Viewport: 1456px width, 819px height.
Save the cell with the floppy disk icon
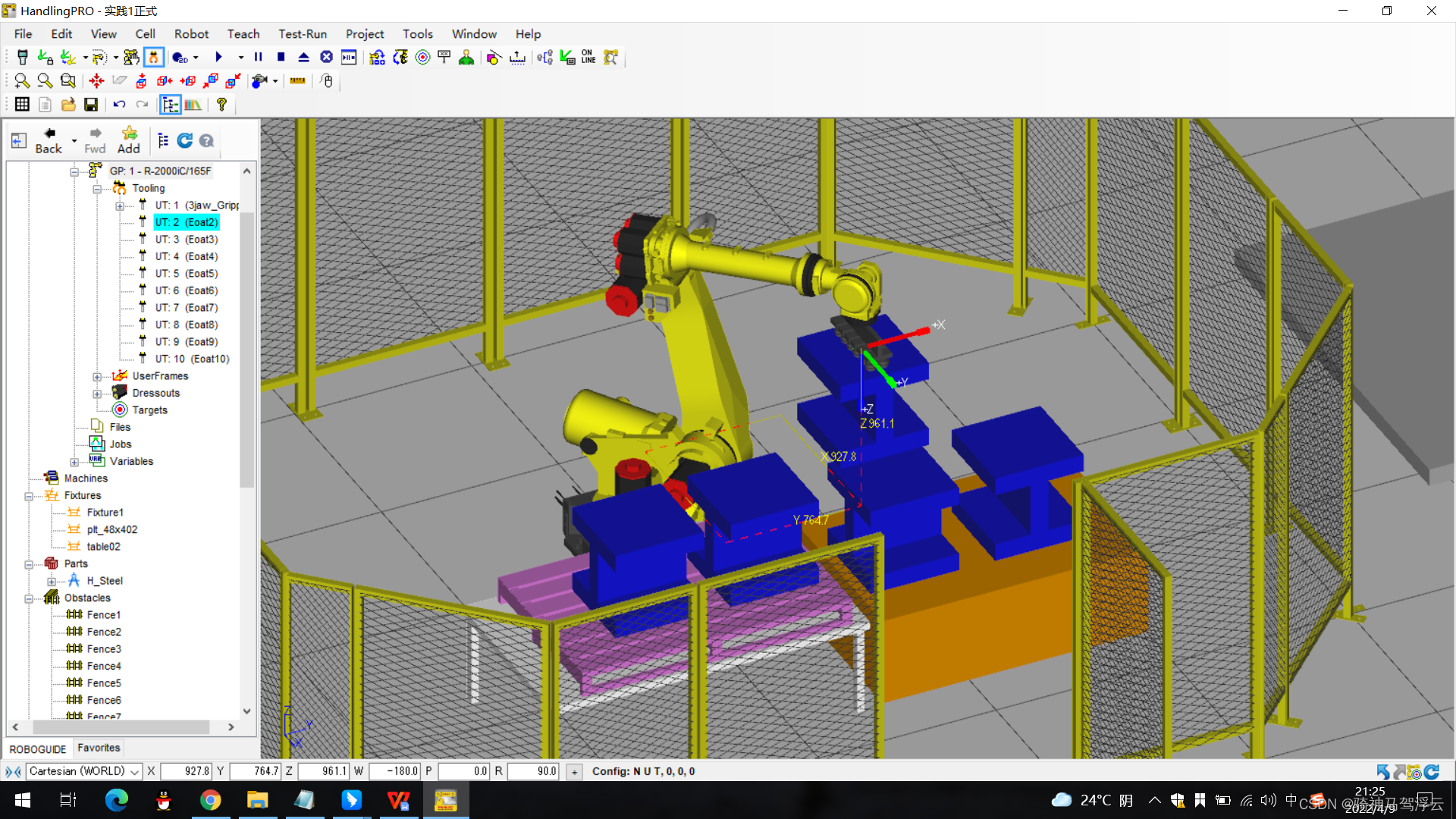(91, 105)
